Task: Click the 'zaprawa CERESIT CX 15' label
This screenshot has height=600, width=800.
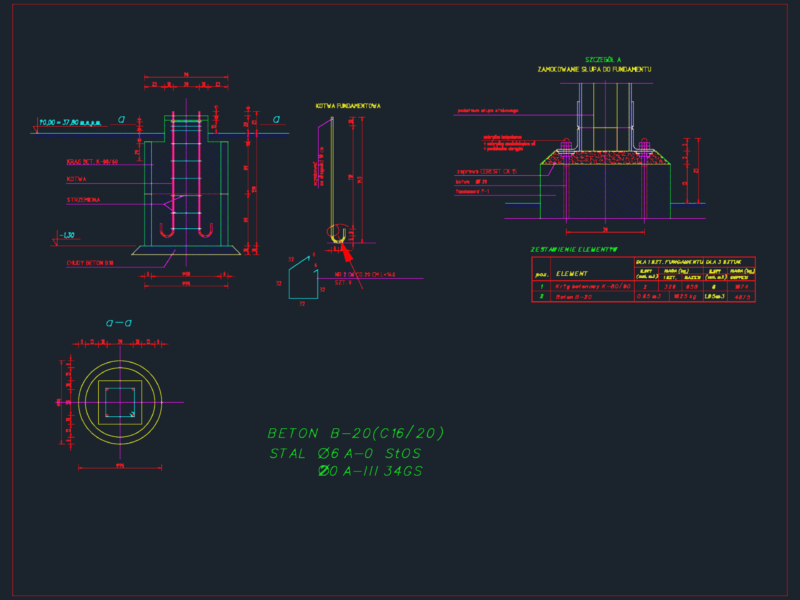Action: coord(487,171)
